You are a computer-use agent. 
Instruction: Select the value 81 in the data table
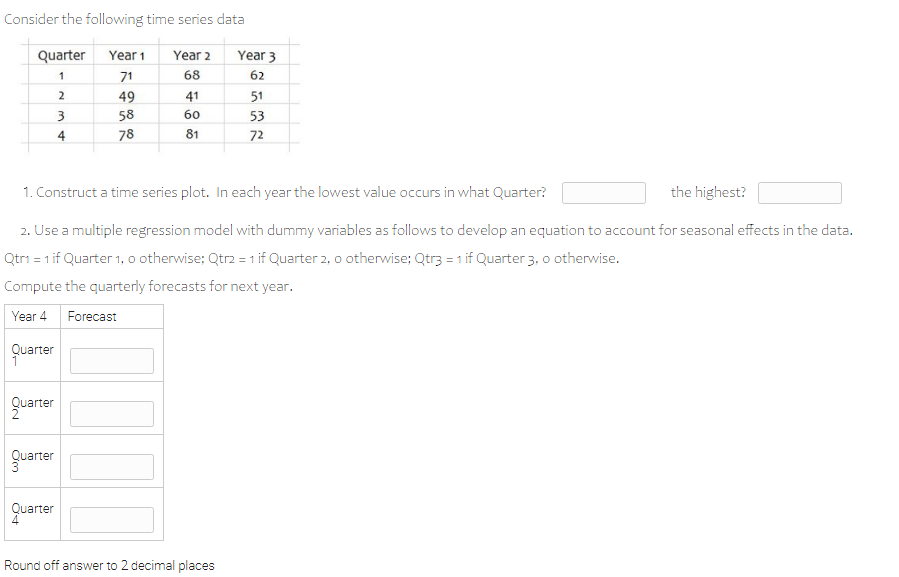pos(192,135)
